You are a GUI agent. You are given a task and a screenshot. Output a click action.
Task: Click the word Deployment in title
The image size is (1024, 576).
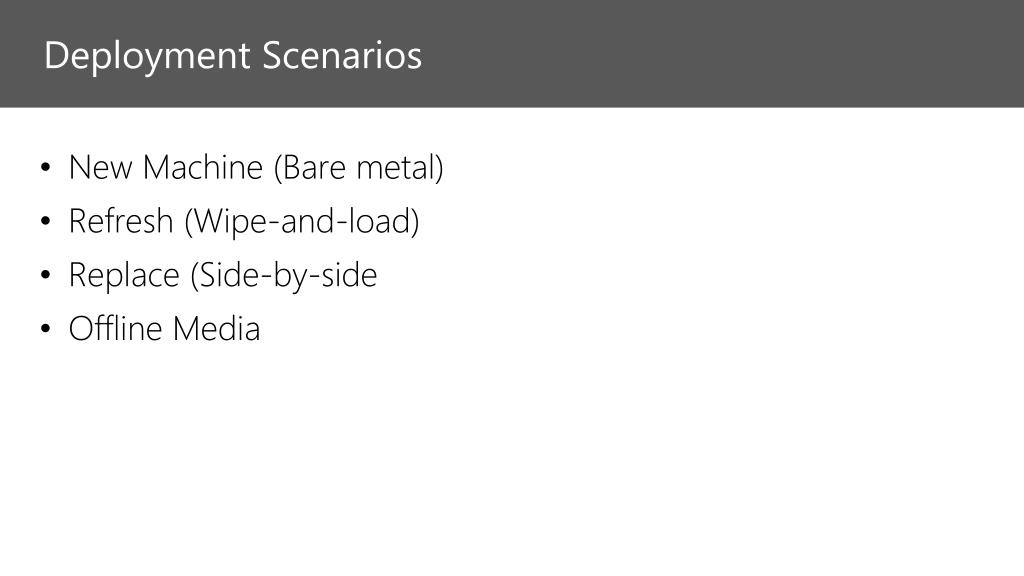pos(148,57)
